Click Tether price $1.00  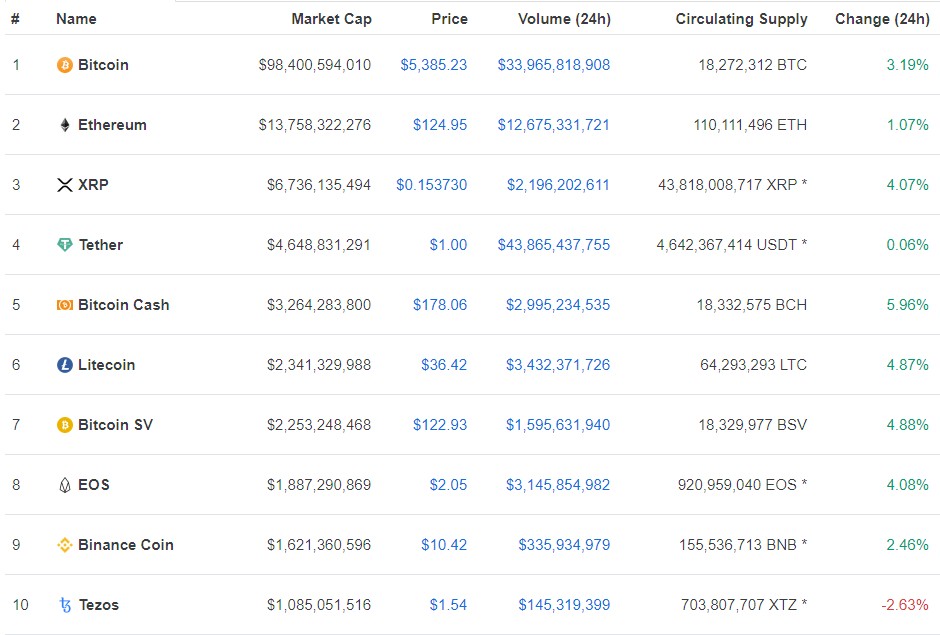(448, 245)
